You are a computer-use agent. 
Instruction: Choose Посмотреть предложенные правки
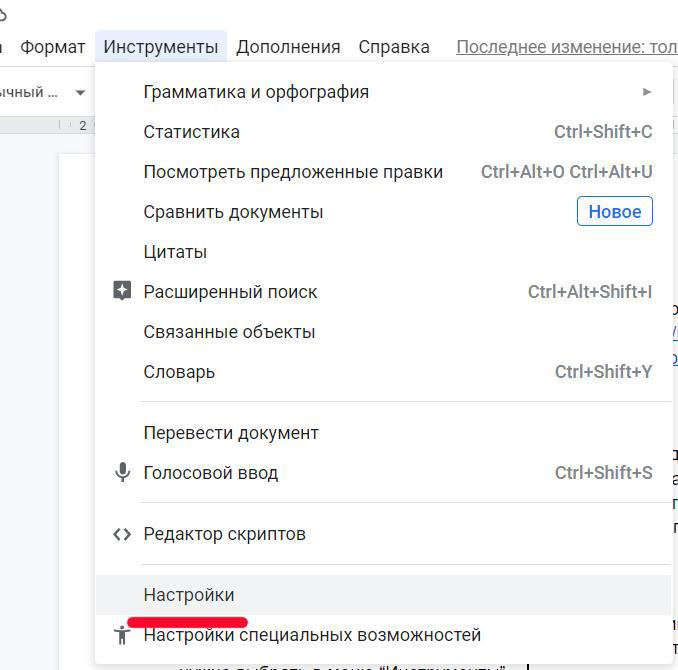coord(293,172)
